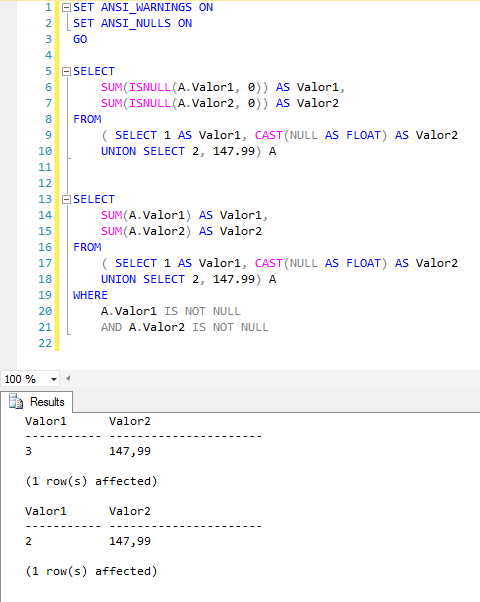This screenshot has width=480, height=602.
Task: Click the Results tab grid icon
Action: click(x=16, y=402)
